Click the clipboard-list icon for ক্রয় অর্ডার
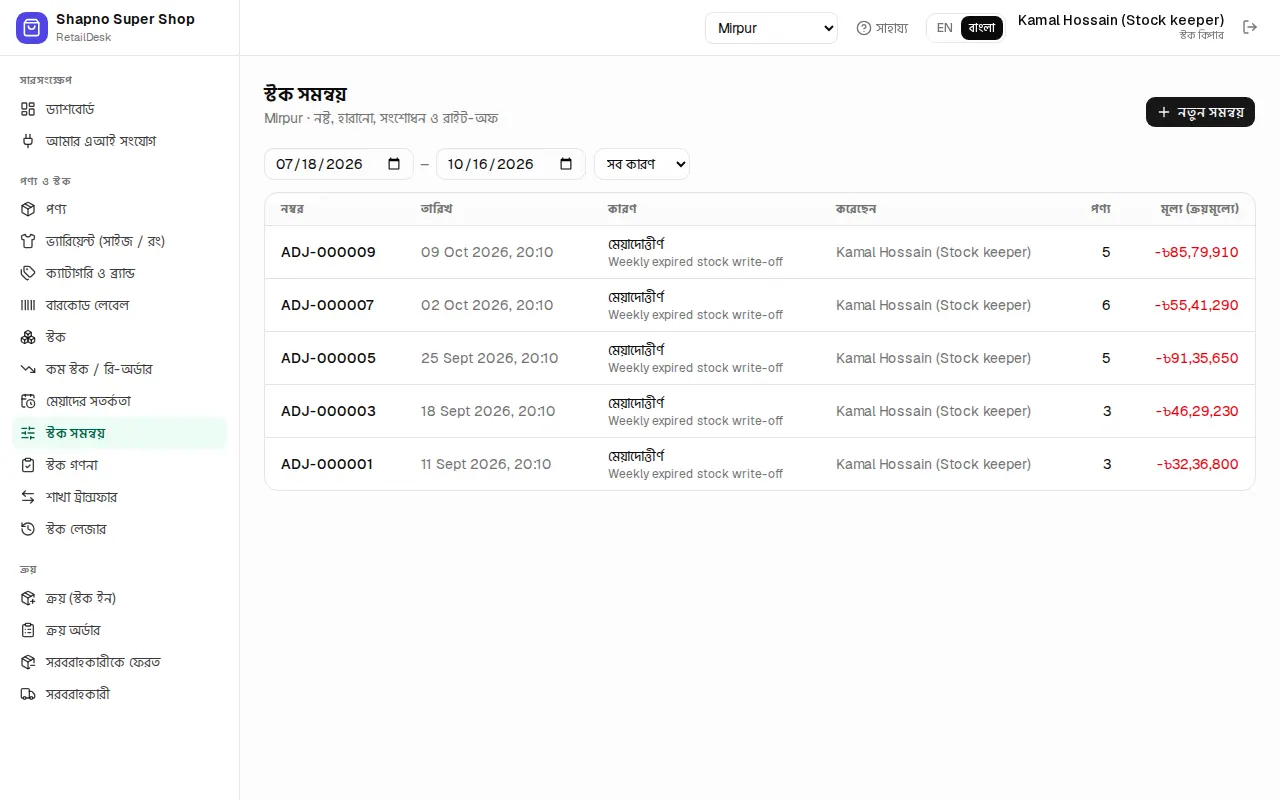The width and height of the screenshot is (1280, 800). click(x=28, y=630)
